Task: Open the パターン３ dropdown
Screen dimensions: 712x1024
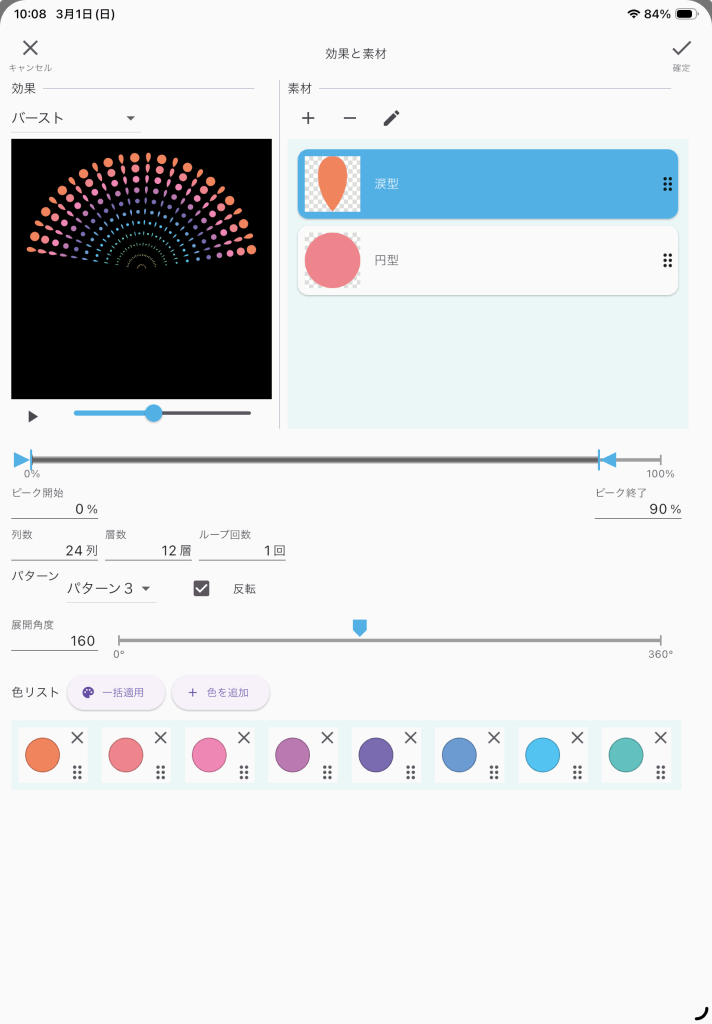Action: pyautogui.click(x=110, y=588)
